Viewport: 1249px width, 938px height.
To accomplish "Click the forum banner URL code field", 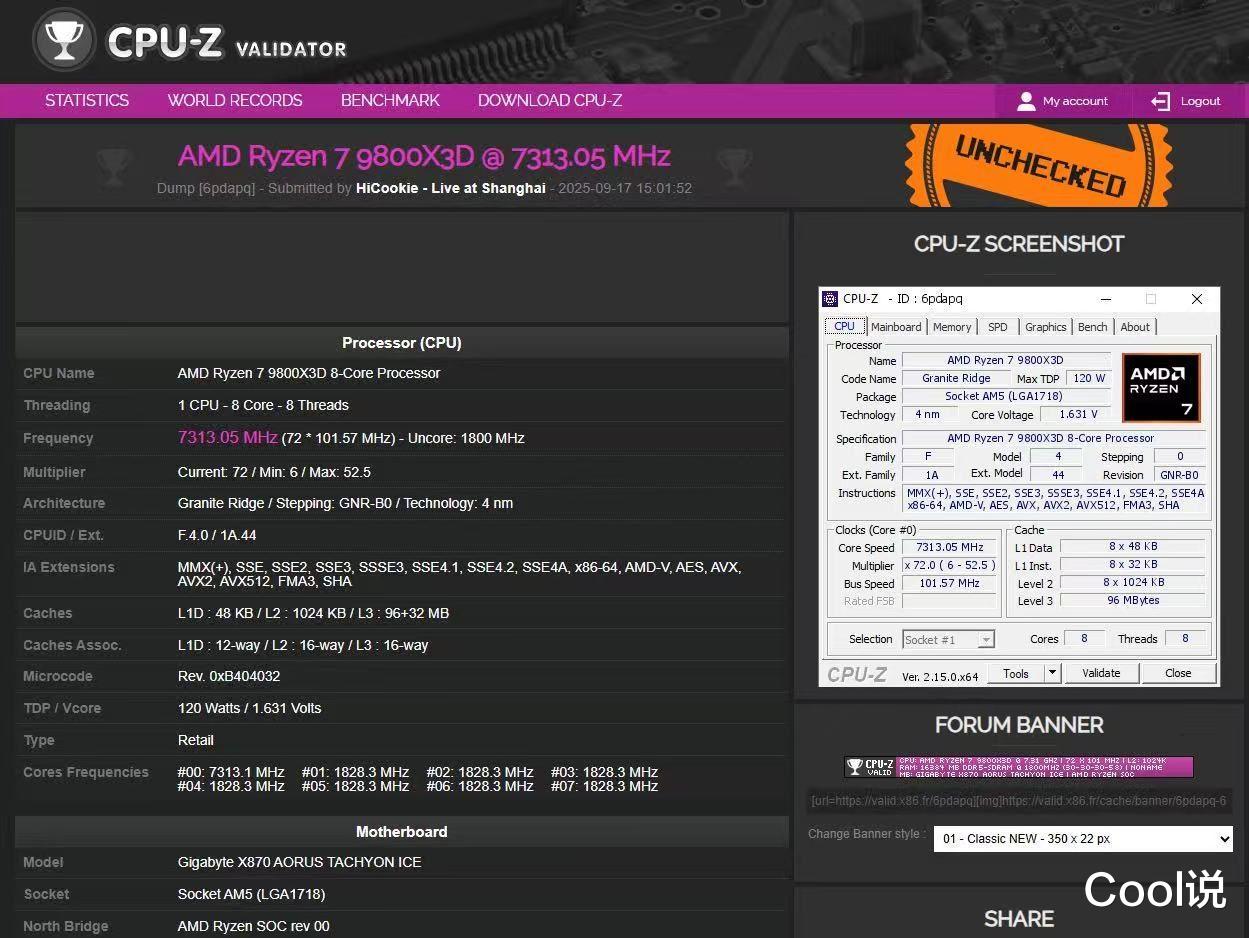I will (1020, 801).
